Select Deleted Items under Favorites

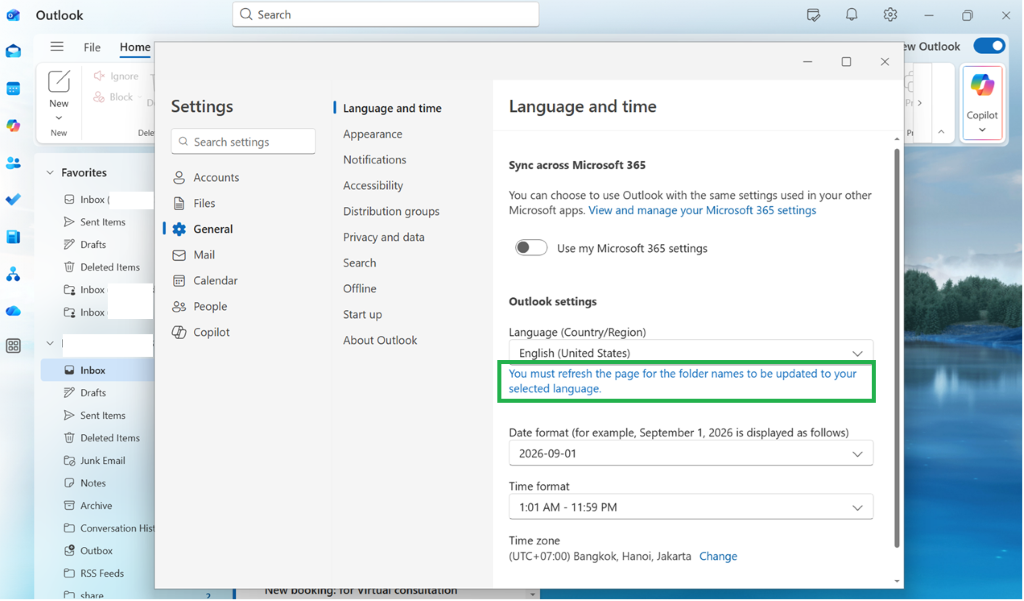coord(102,267)
